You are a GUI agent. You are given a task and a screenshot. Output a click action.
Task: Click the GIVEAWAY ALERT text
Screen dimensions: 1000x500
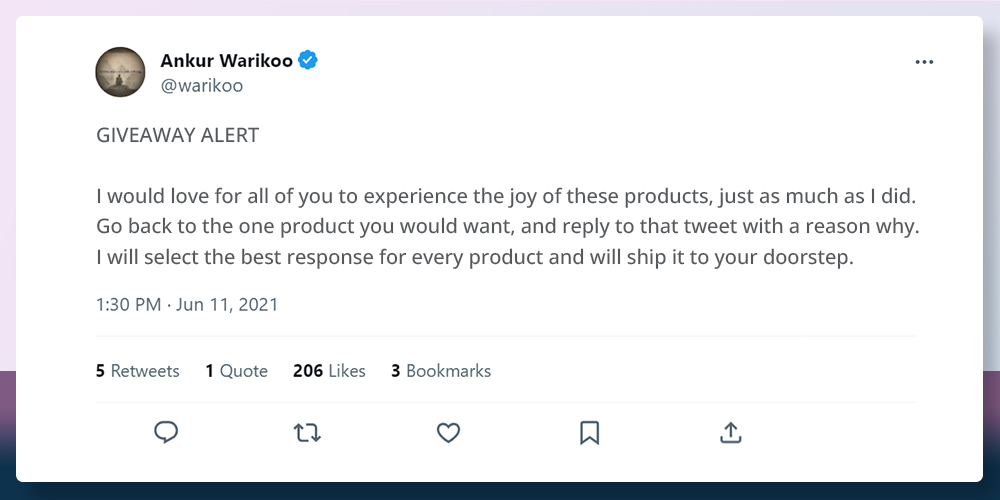click(178, 136)
